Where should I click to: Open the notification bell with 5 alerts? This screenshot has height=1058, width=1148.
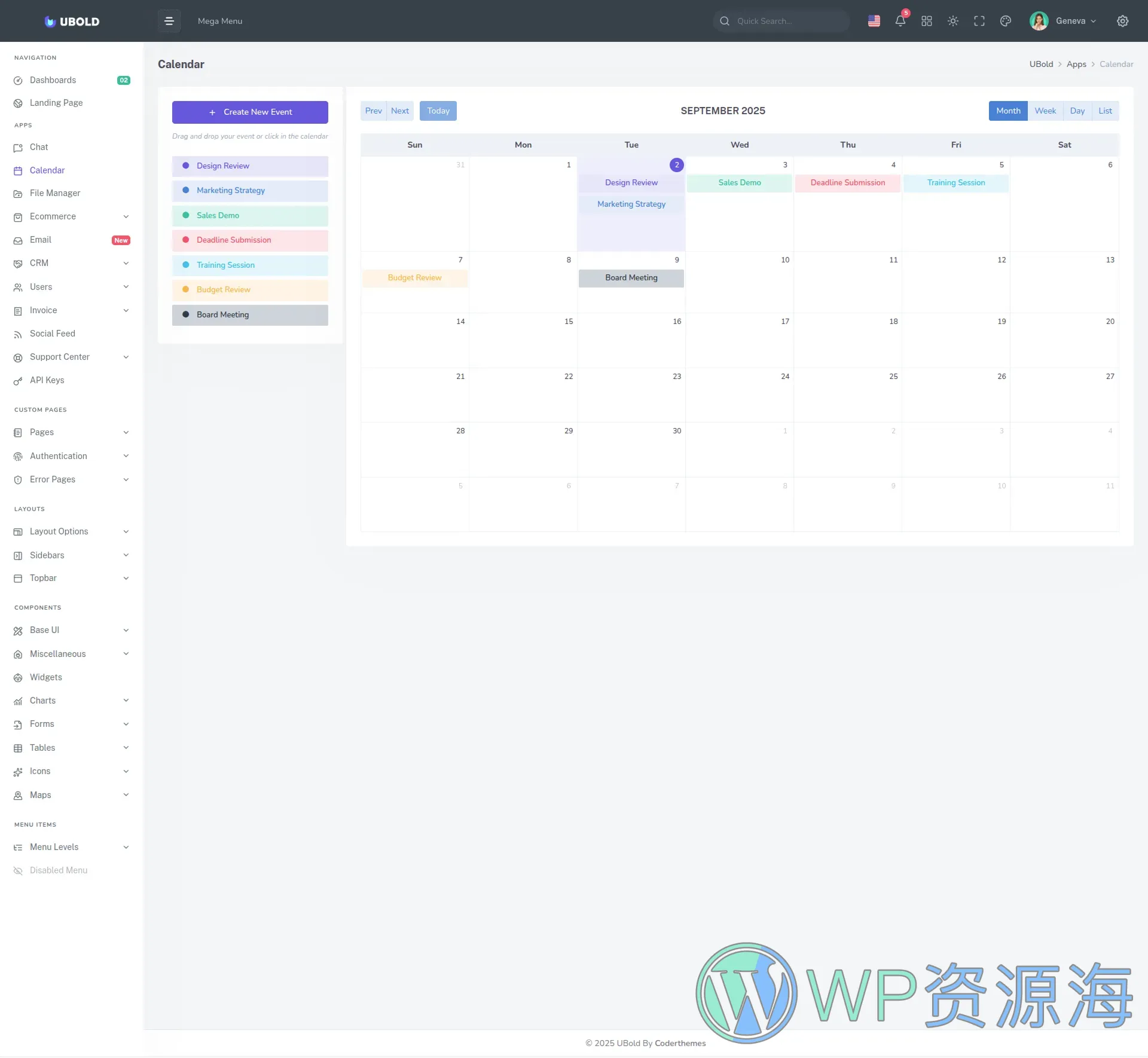(900, 21)
